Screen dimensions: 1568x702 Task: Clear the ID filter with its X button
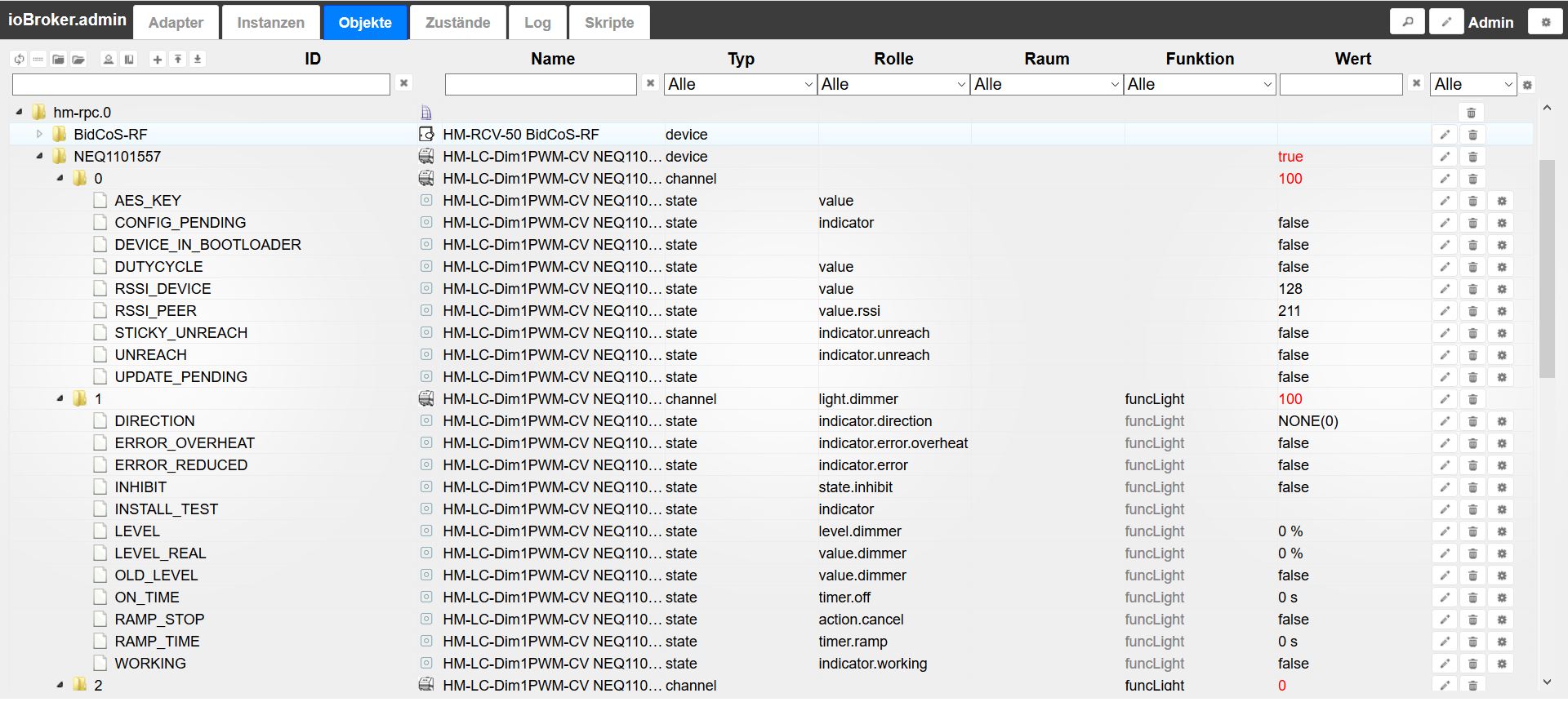pyautogui.click(x=403, y=83)
